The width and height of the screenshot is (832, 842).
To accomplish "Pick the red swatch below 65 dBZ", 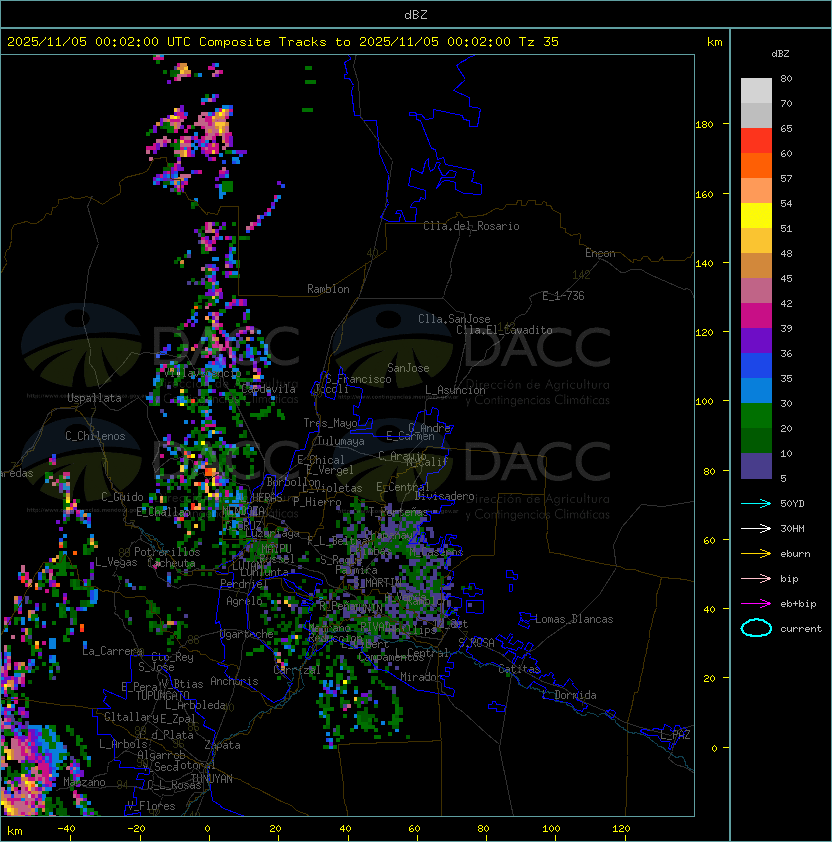I will tap(756, 141).
